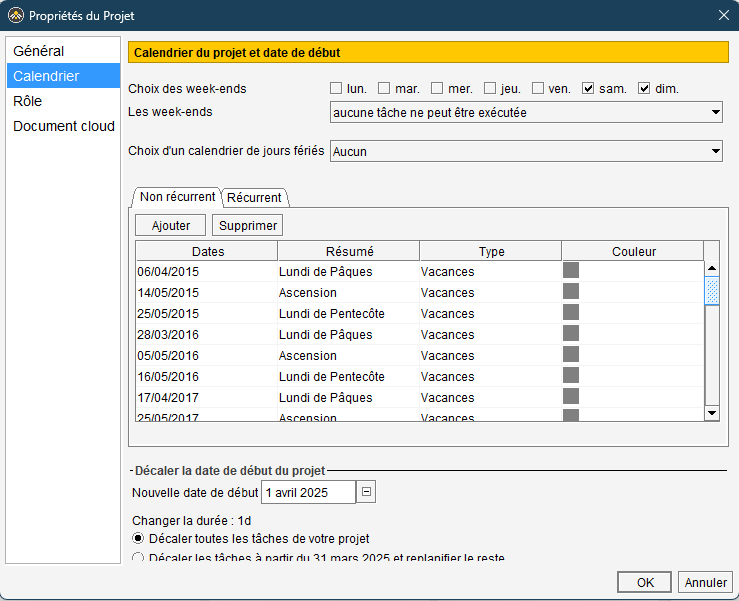The height and width of the screenshot is (601, 739).
Task: Click the Type column header
Action: click(491, 251)
